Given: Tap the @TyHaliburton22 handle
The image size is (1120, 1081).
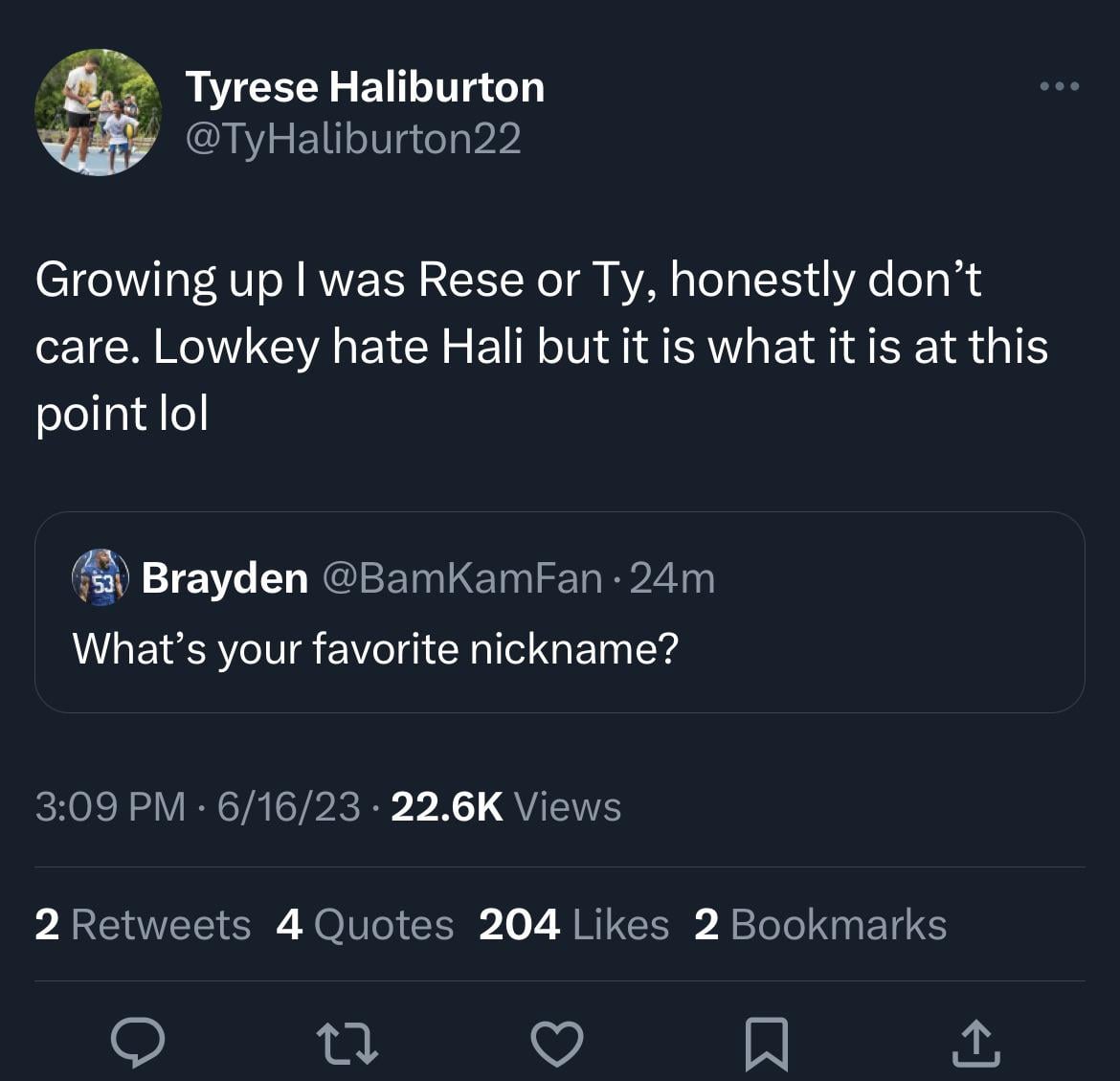Looking at the screenshot, I should pos(353,139).
